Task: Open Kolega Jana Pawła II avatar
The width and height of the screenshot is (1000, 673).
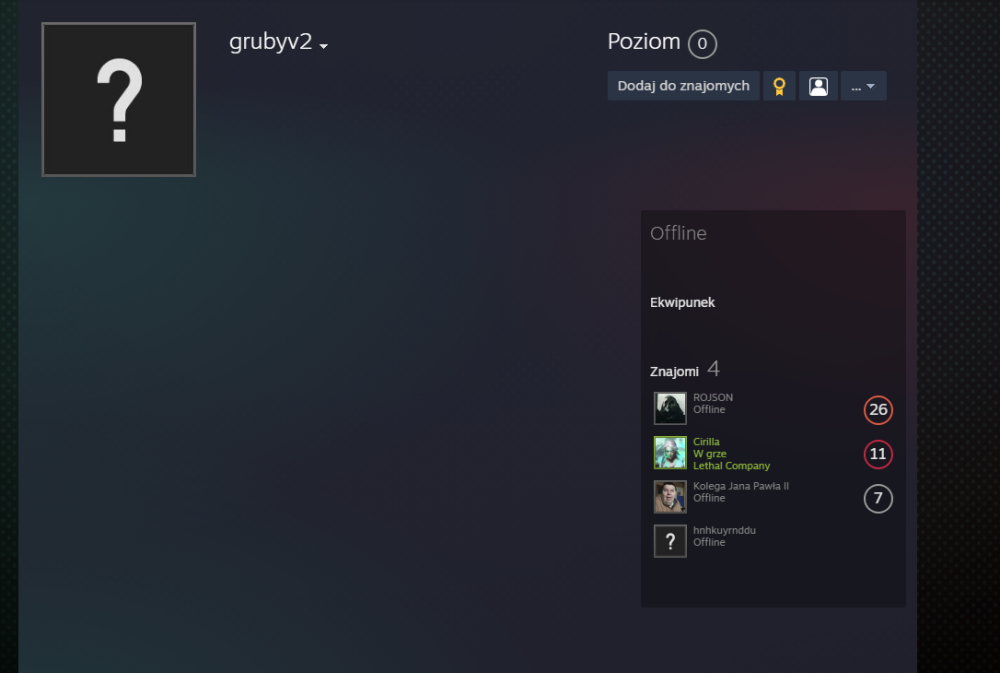Action: [670, 497]
